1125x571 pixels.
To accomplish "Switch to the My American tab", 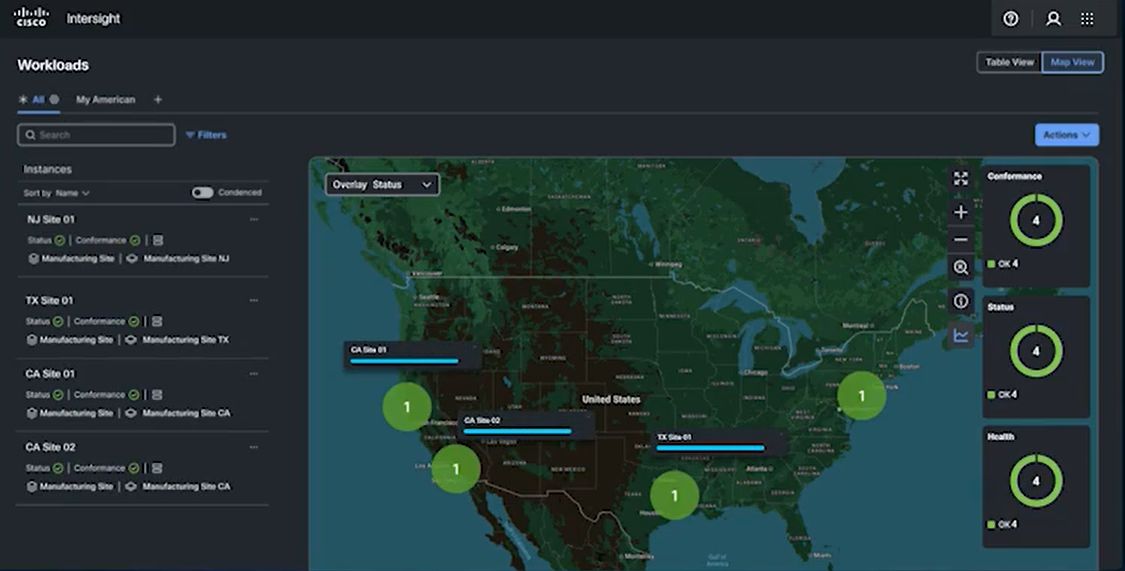I will point(105,100).
